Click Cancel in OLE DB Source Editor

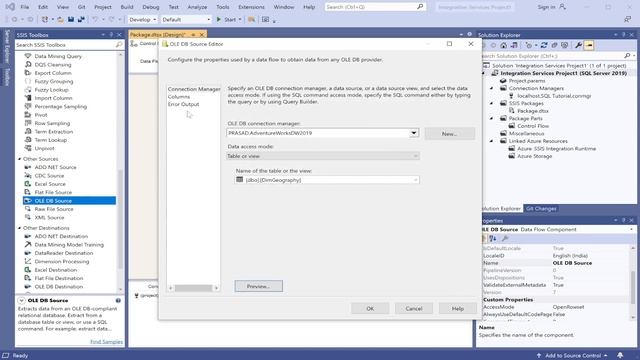413,309
